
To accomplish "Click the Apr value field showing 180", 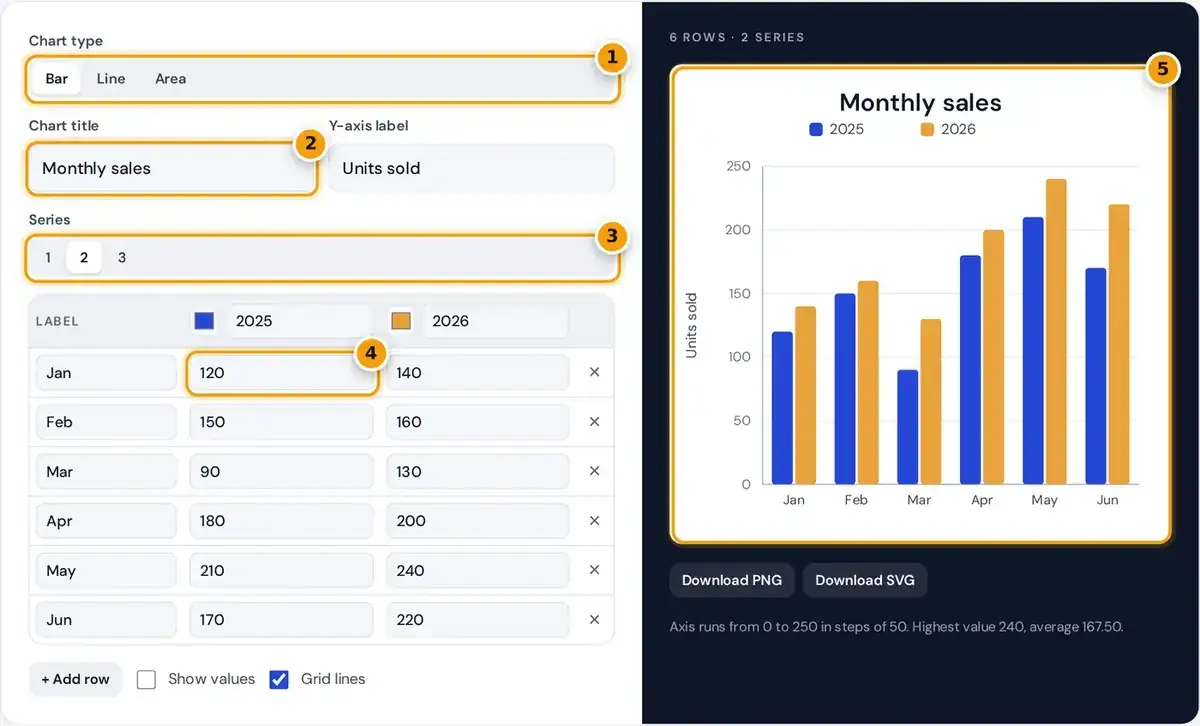I will pyautogui.click(x=282, y=521).
